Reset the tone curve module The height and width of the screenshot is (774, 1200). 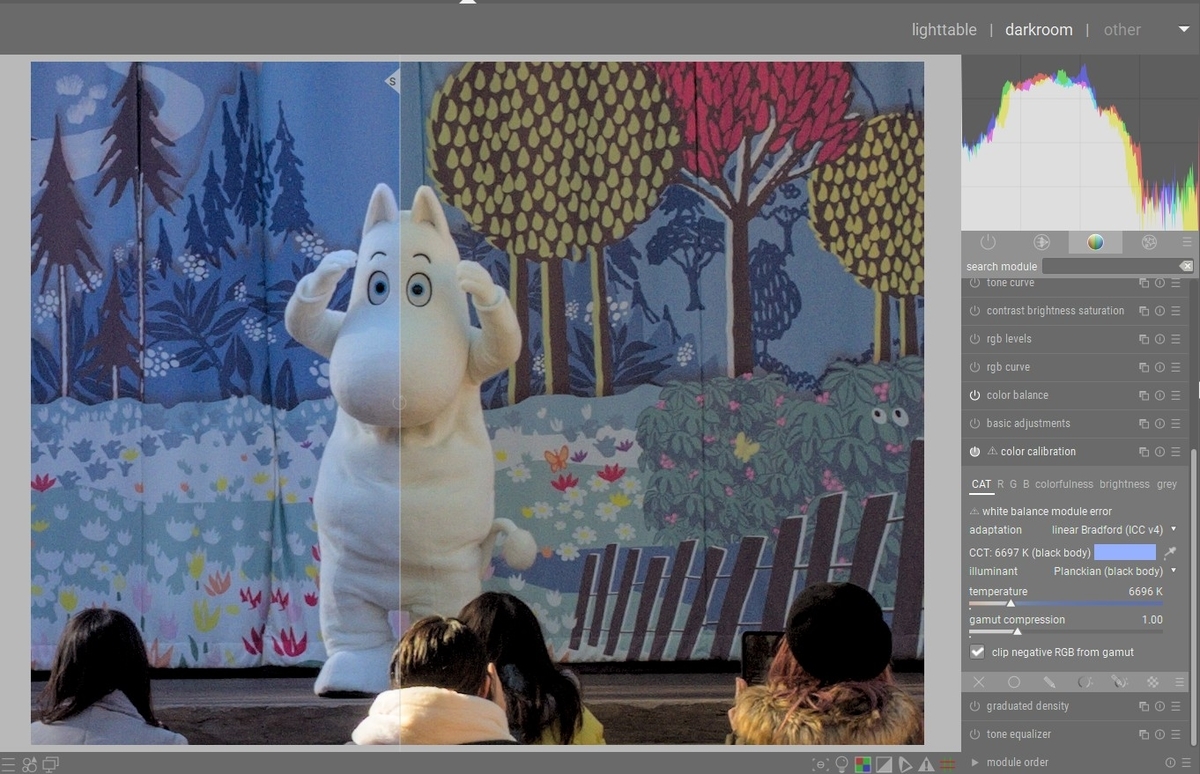click(1160, 283)
